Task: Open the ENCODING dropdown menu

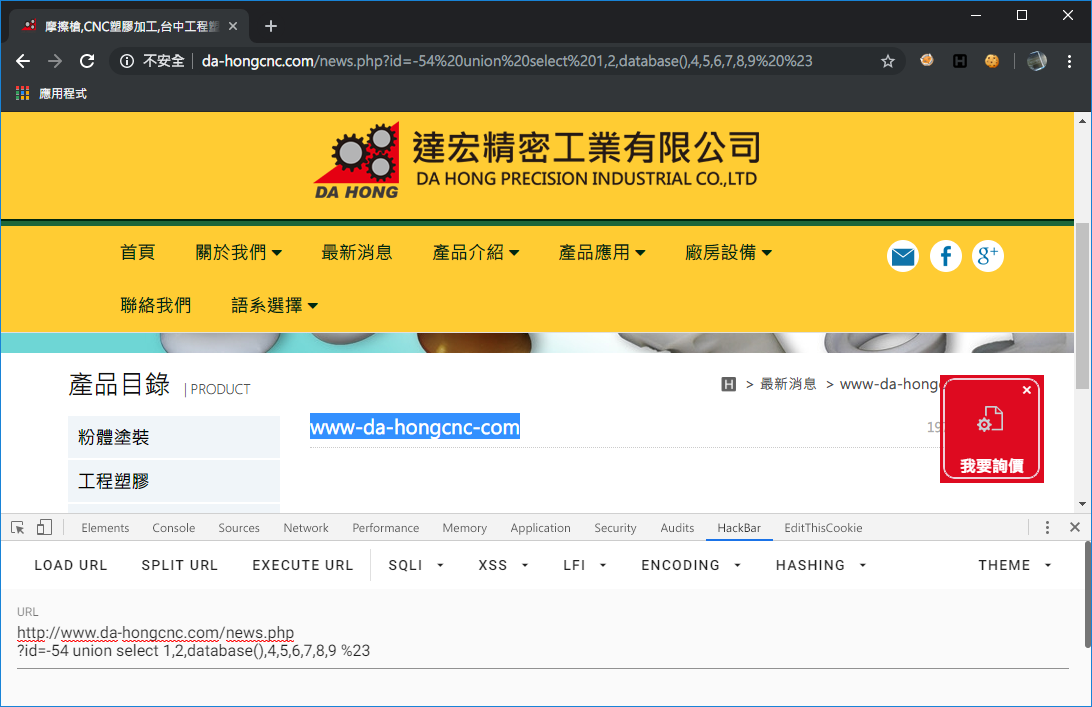Action: (x=691, y=565)
